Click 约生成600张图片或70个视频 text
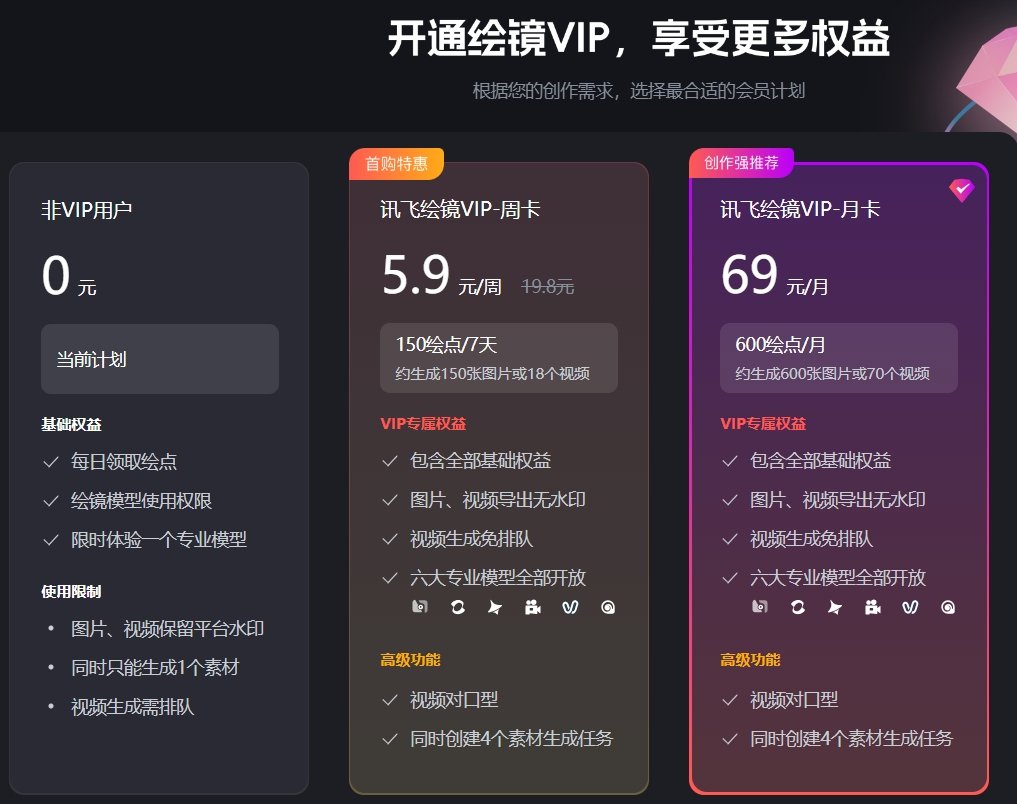1017x804 pixels. coord(832,373)
